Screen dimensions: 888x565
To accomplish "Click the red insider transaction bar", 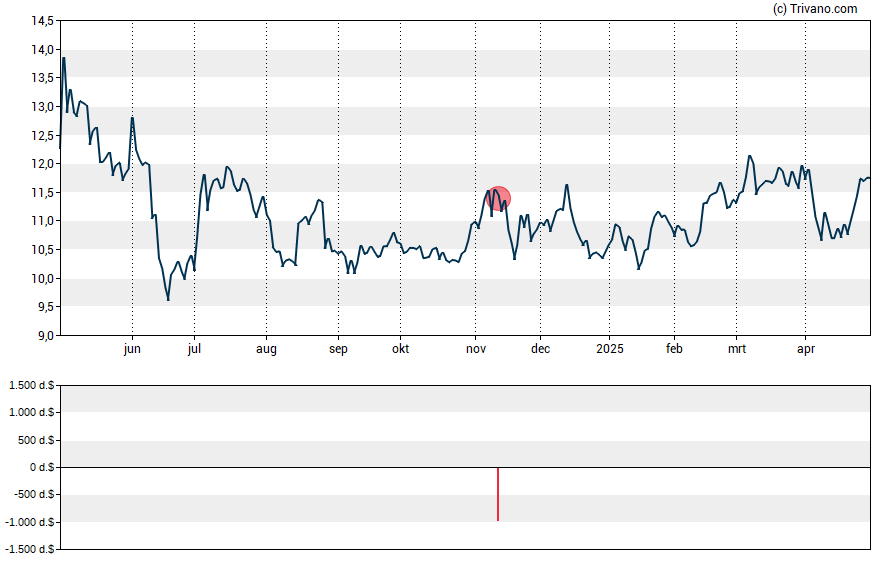I will point(498,494).
